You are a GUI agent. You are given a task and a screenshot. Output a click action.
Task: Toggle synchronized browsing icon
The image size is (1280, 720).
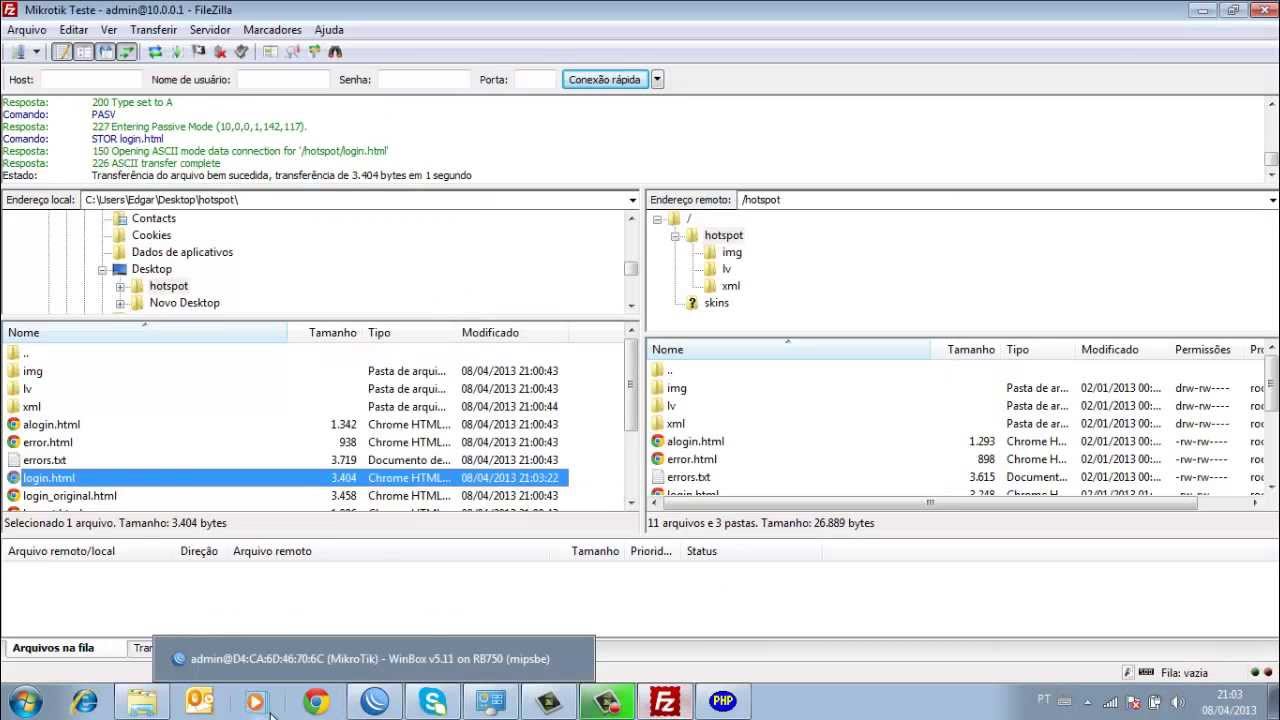point(314,52)
